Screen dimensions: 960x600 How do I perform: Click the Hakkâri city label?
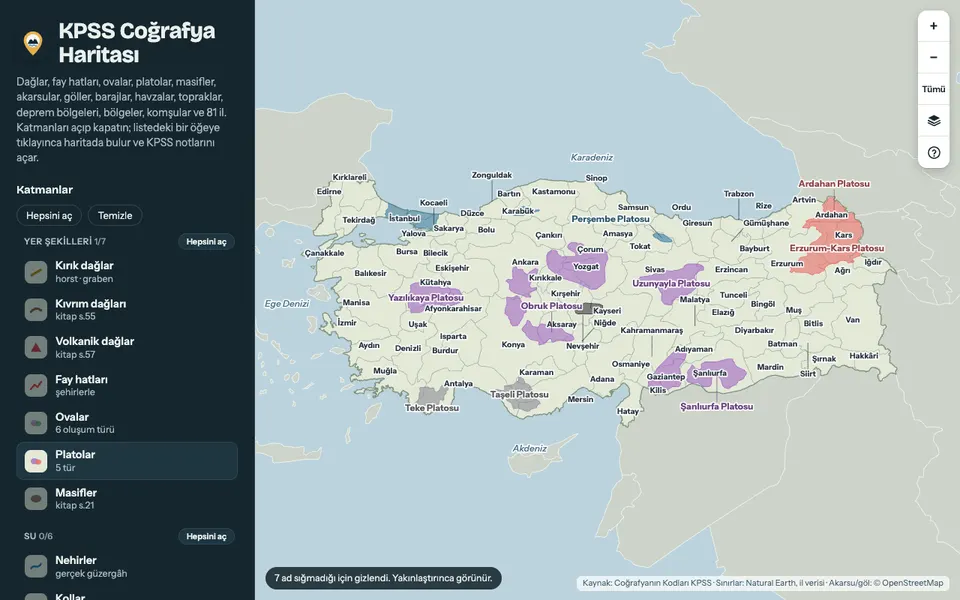pos(863,356)
